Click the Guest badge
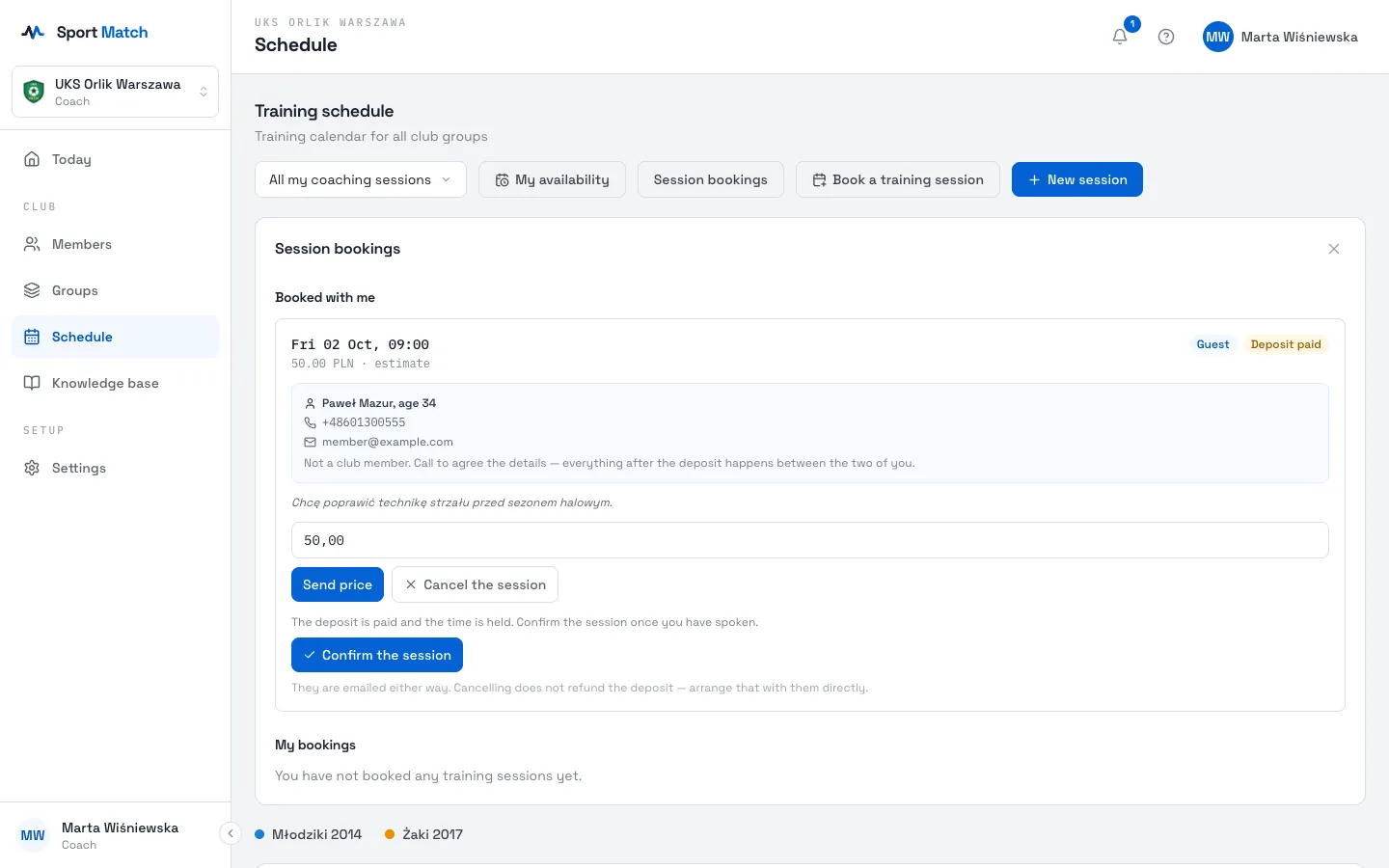This screenshot has width=1389, height=868. [x=1212, y=344]
